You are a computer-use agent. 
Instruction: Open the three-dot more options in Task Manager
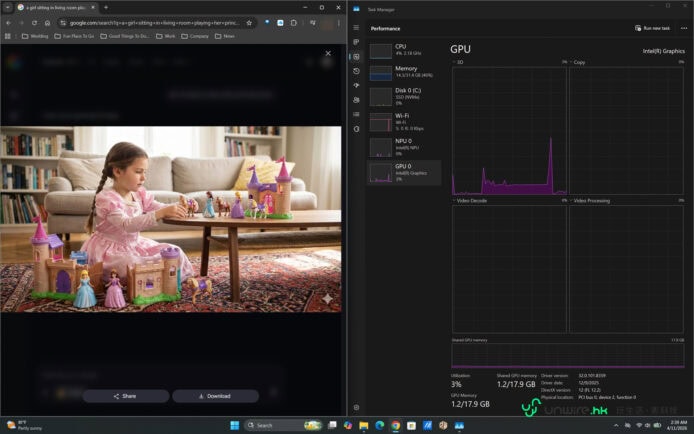[x=684, y=28]
